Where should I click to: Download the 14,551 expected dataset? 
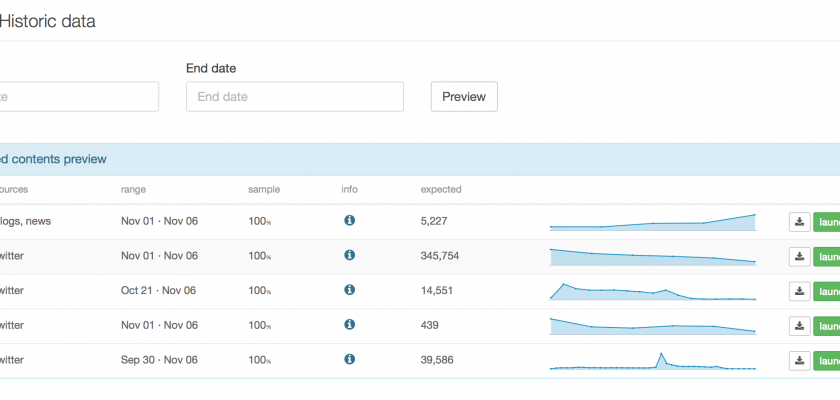pos(799,291)
